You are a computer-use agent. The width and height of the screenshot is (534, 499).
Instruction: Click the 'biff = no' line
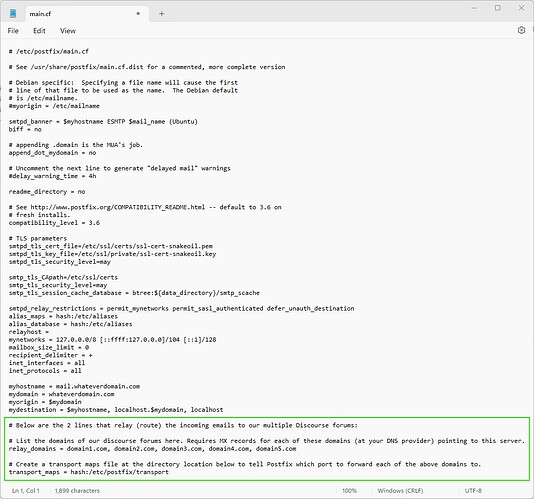[x=25, y=129]
